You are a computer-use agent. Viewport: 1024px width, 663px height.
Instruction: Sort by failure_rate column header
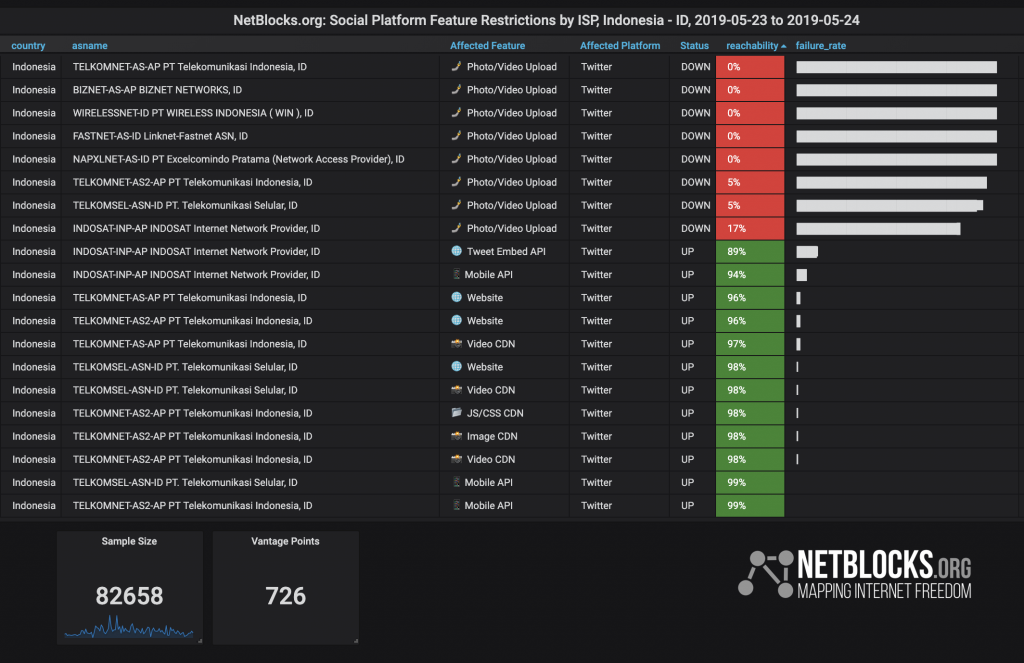coord(820,46)
